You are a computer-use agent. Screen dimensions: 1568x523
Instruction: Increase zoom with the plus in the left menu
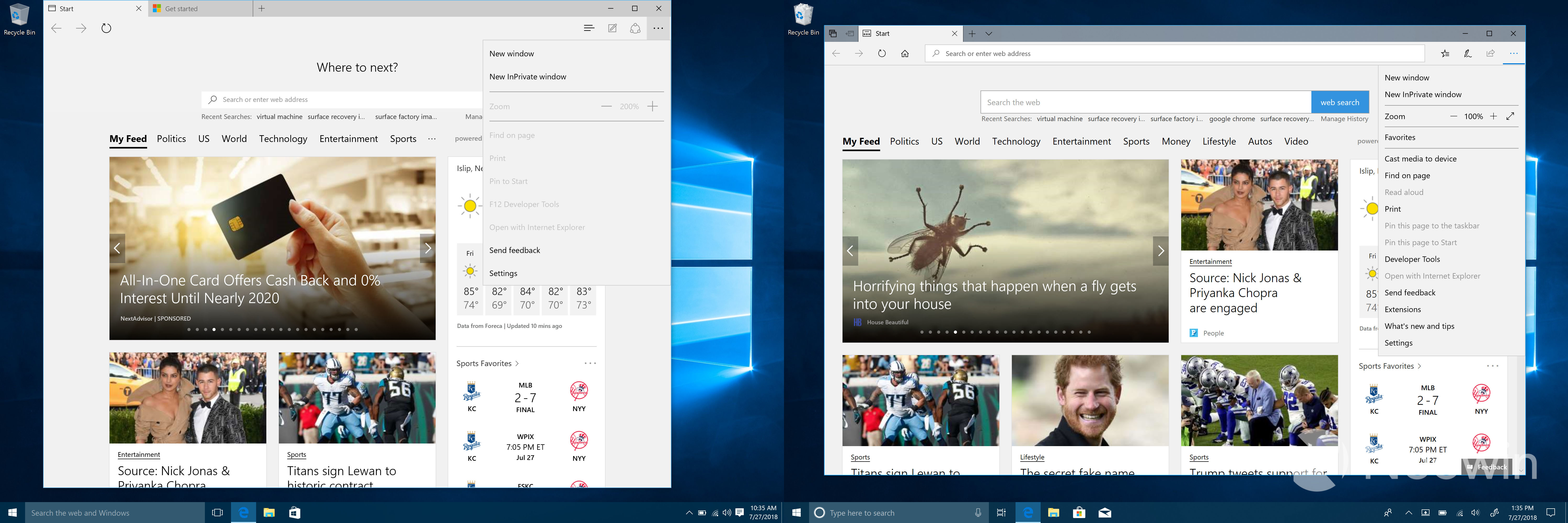653,106
